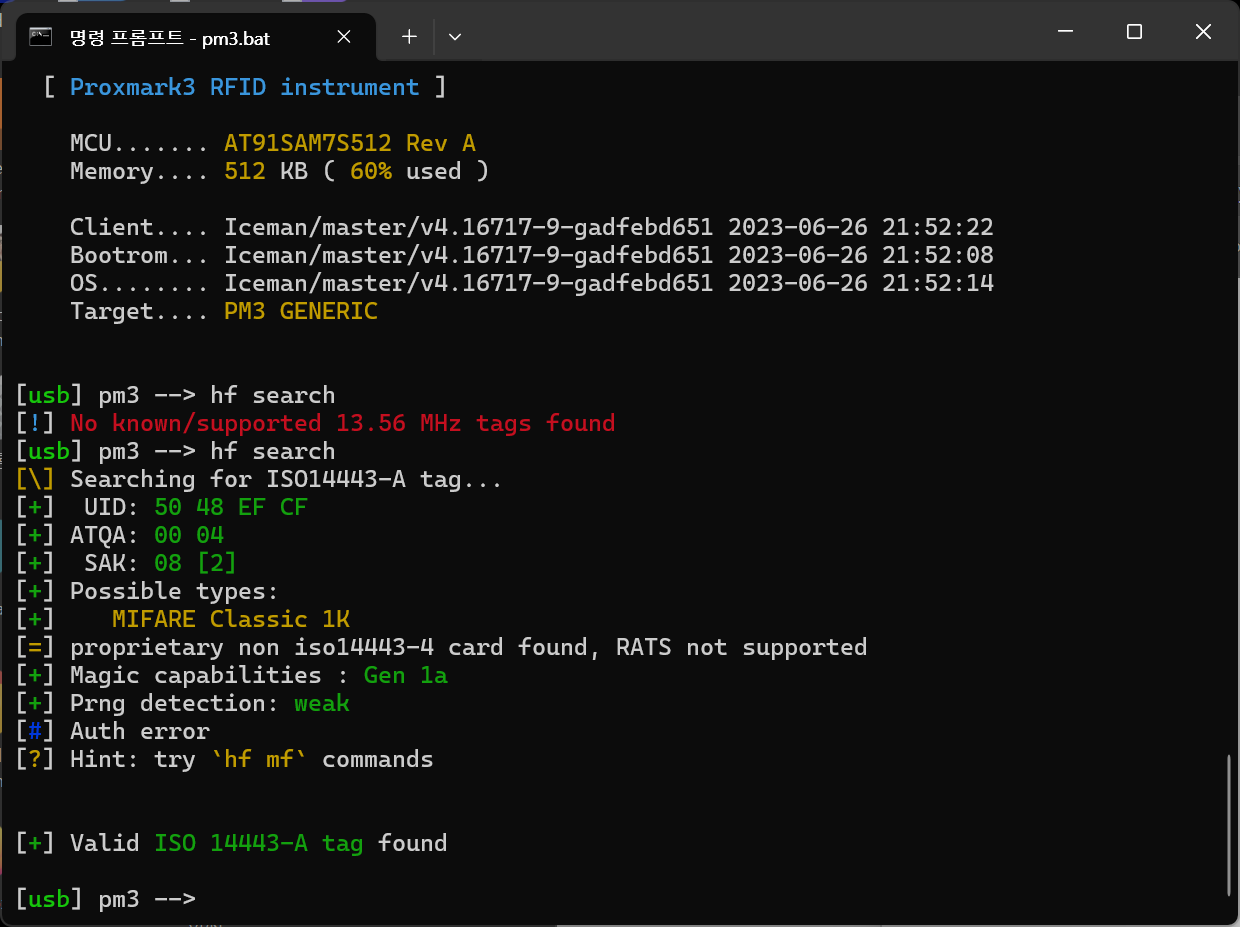Click the Prng detection 'weak' value
The height and width of the screenshot is (927, 1240).
(x=321, y=703)
